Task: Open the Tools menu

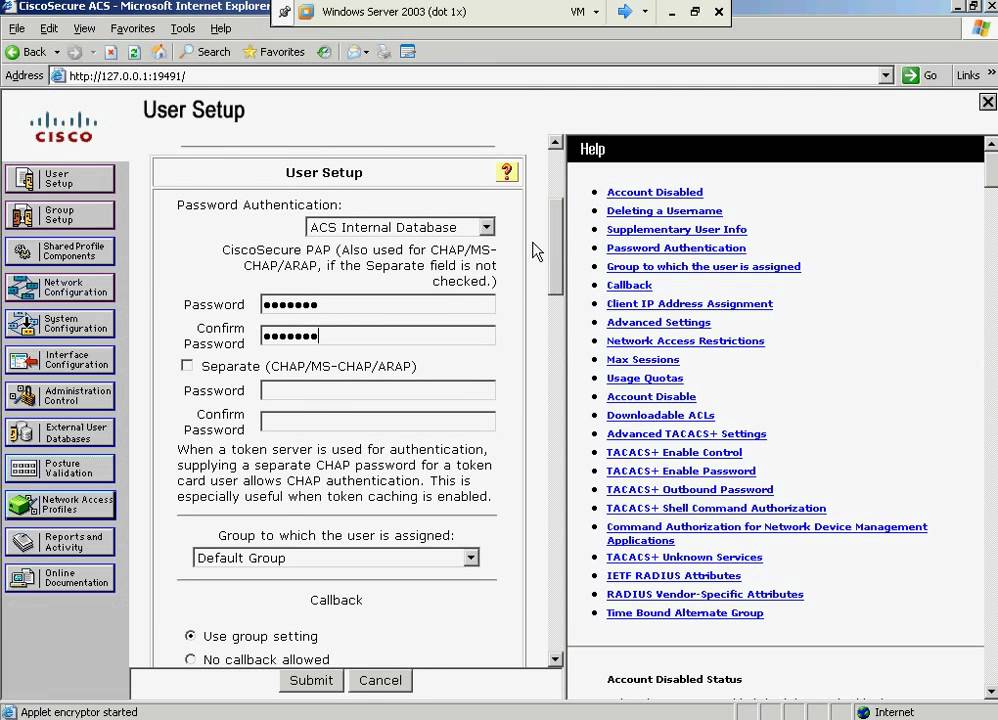Action: point(183,29)
